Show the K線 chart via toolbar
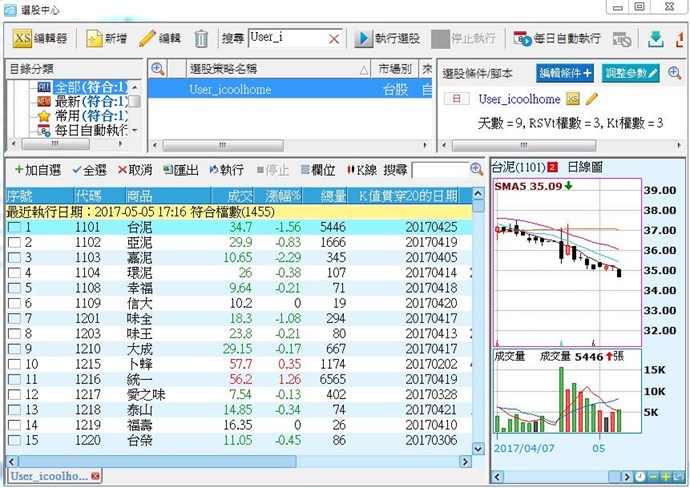This screenshot has width=690, height=488. pos(360,170)
